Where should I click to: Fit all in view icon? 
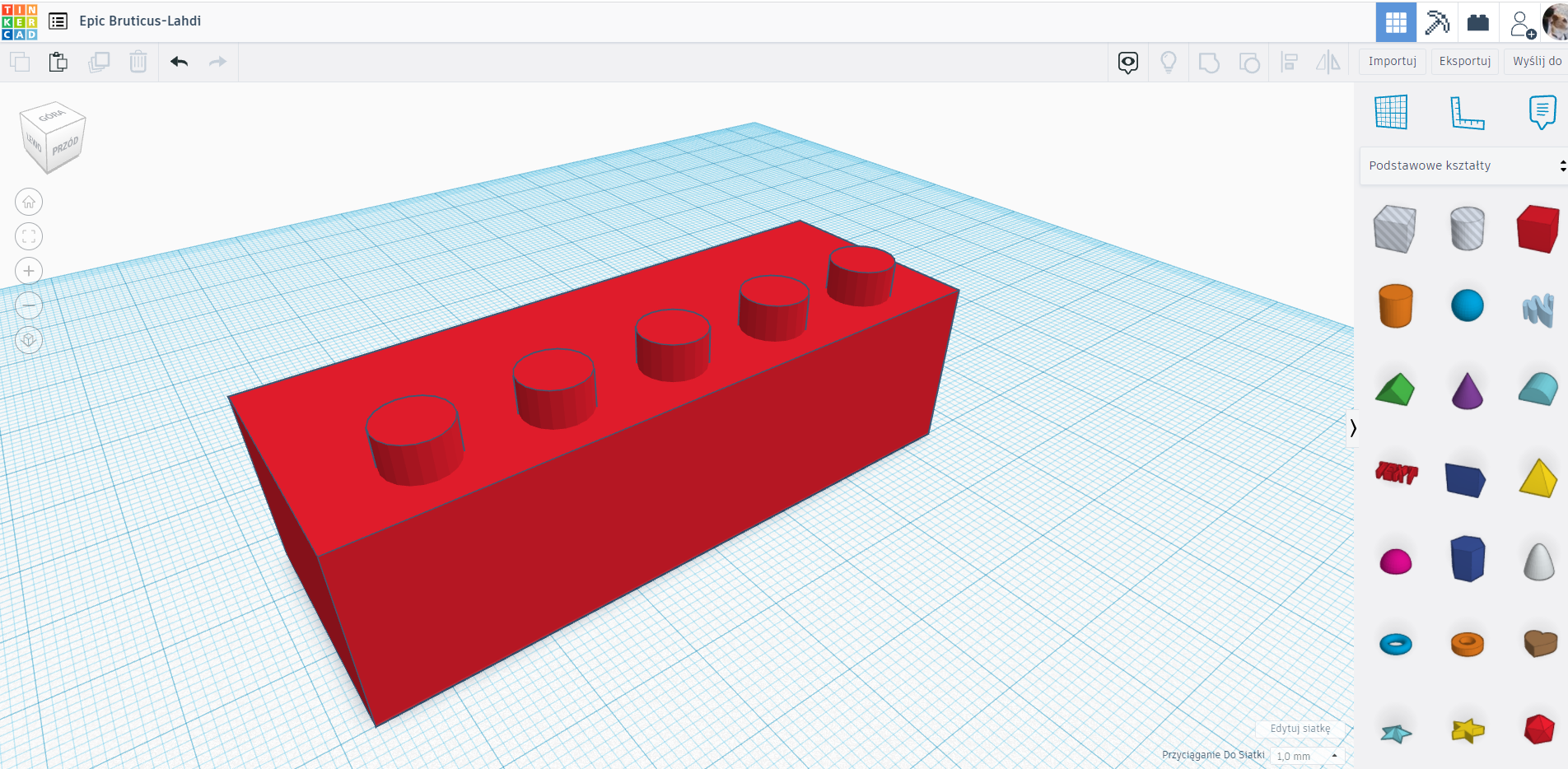(x=29, y=236)
